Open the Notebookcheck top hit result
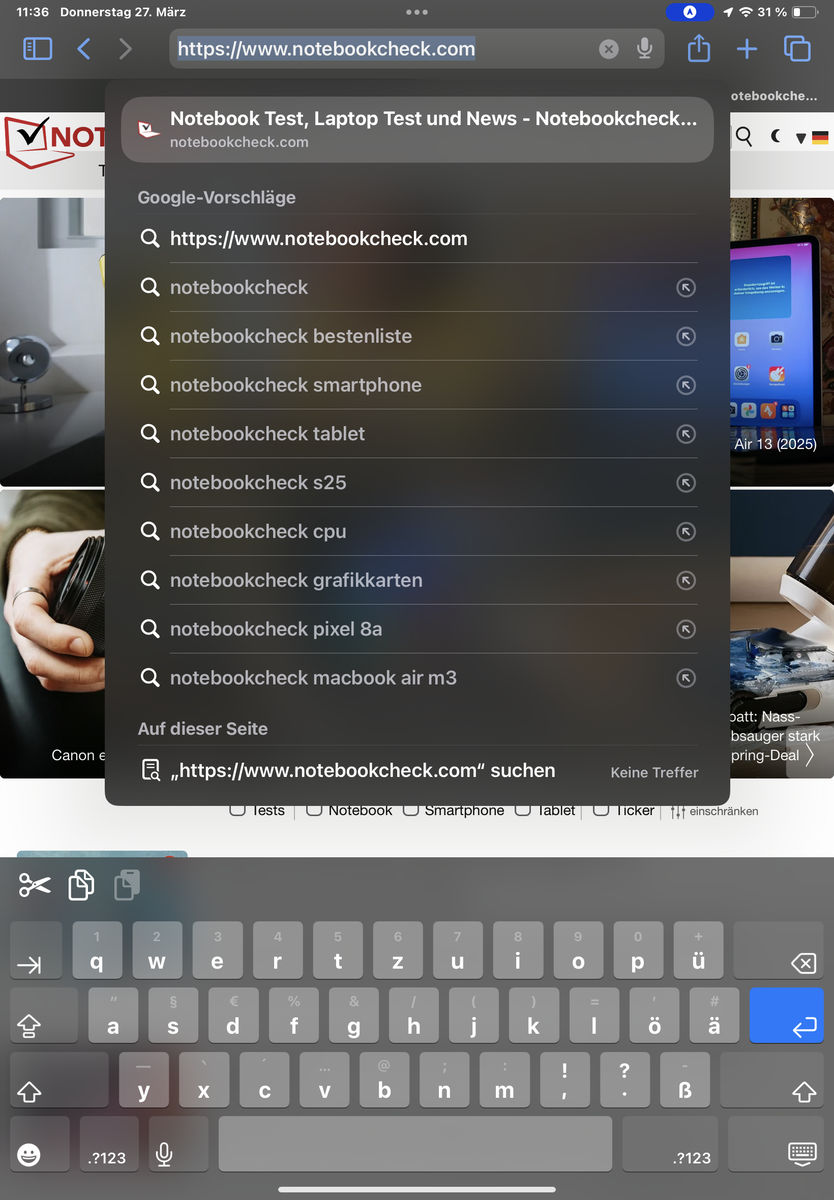834x1200 pixels. [417, 129]
